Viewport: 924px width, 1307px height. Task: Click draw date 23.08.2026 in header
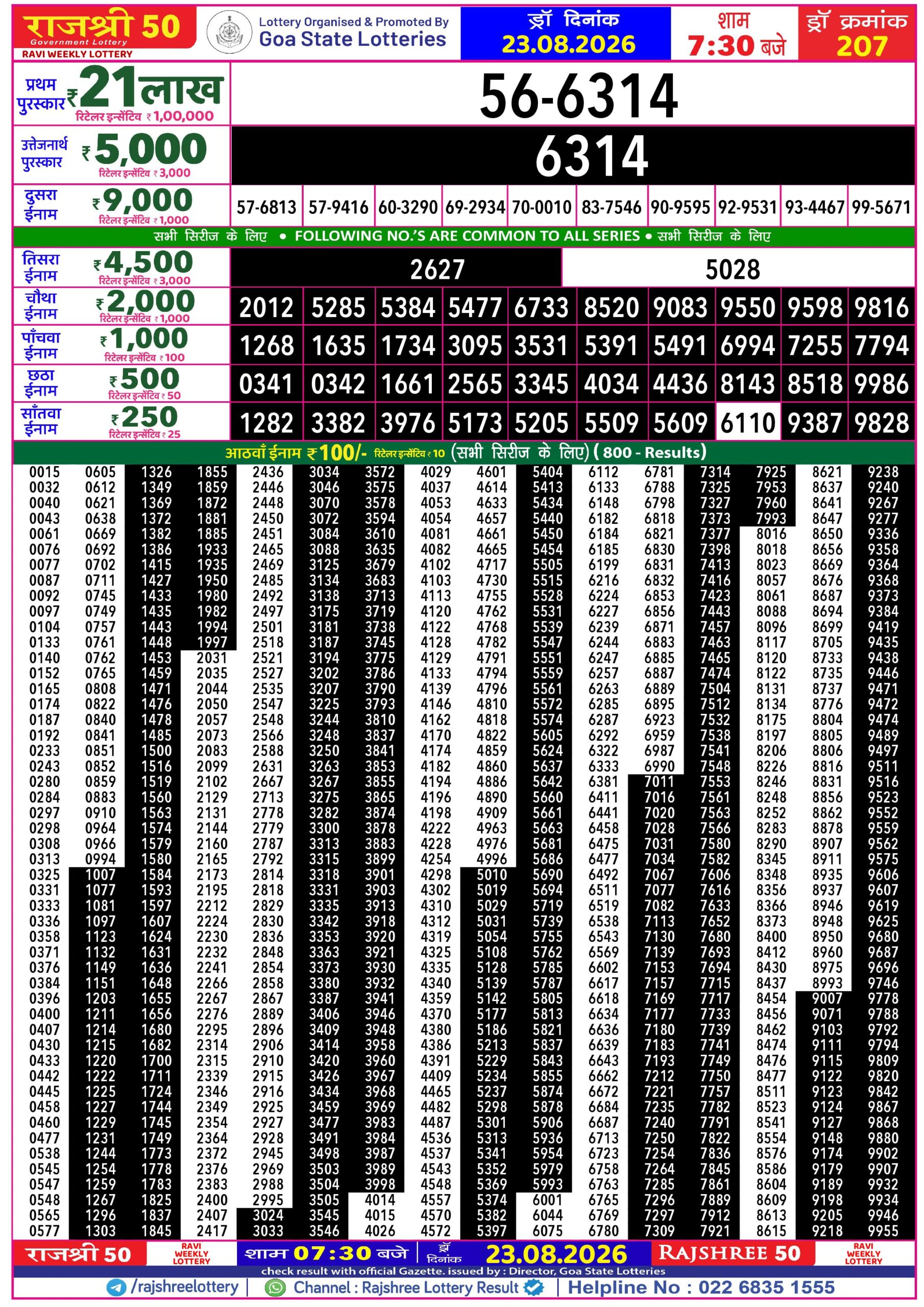(x=568, y=44)
